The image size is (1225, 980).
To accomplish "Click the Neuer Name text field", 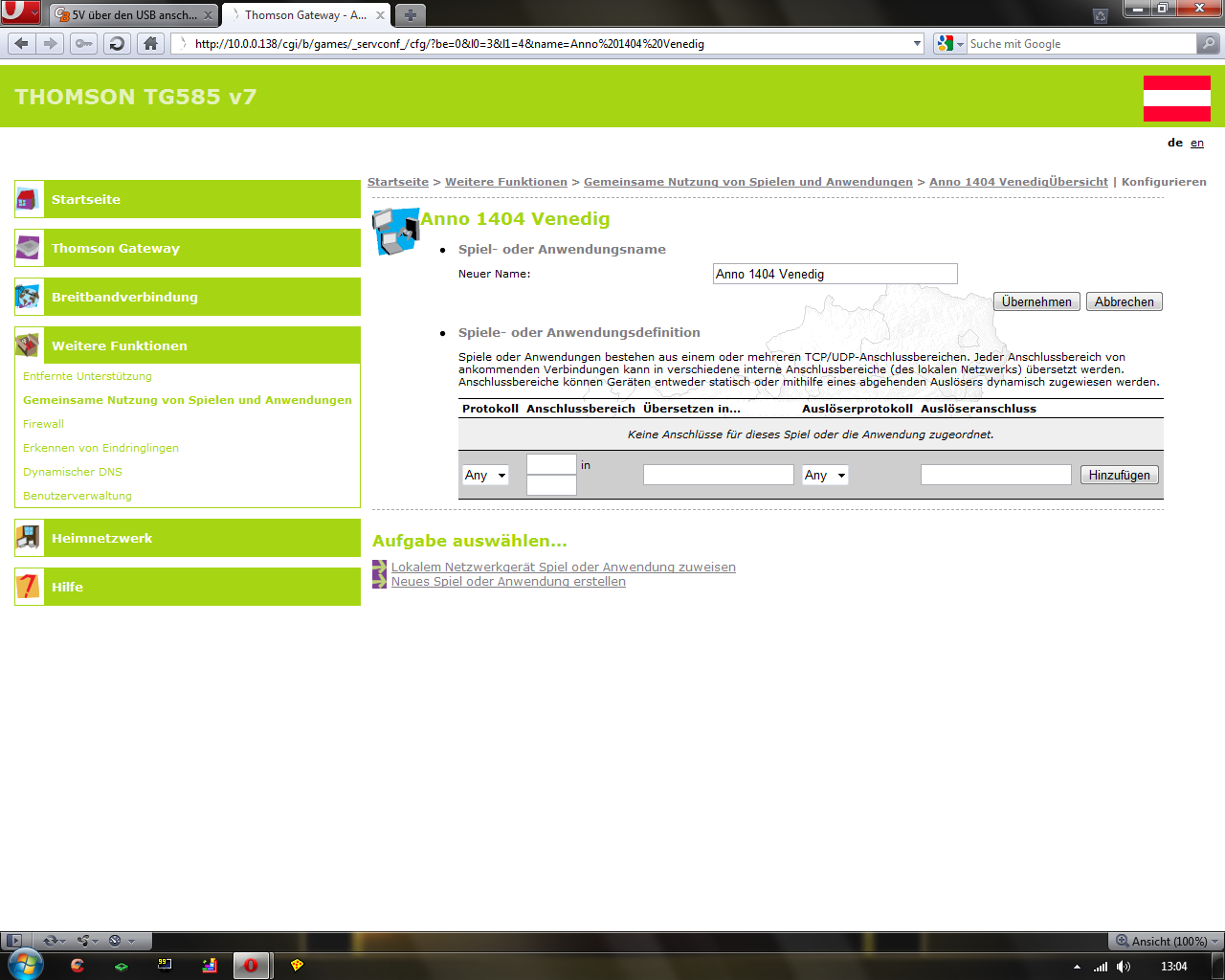I will pos(835,274).
